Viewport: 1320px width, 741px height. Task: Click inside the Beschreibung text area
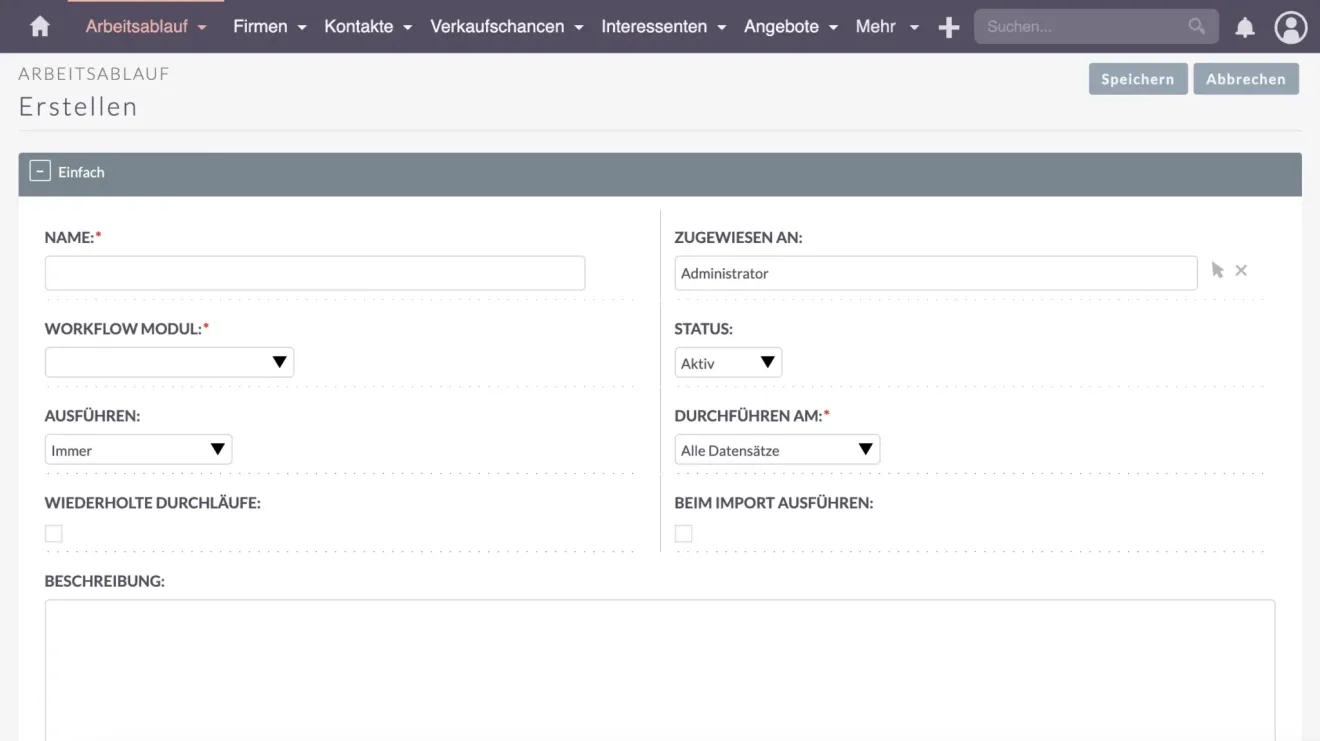(x=660, y=665)
